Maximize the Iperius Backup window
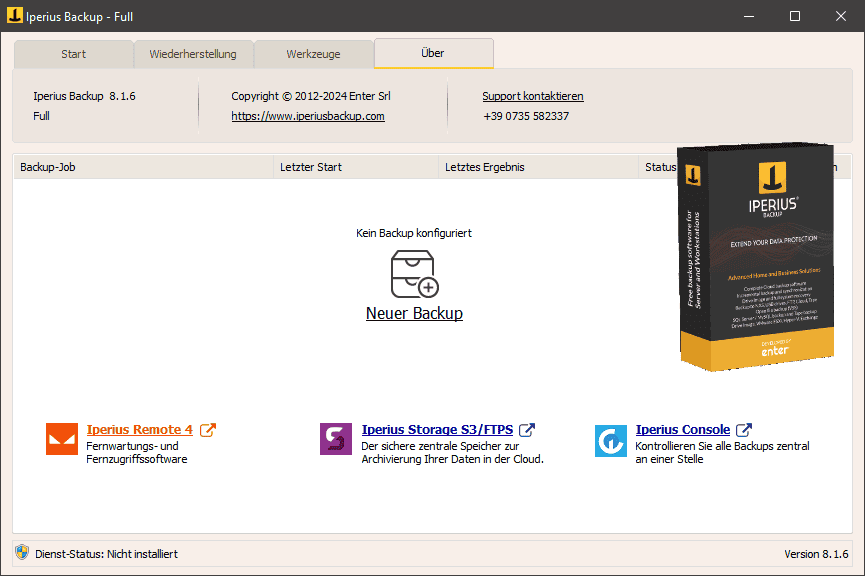 coord(795,16)
